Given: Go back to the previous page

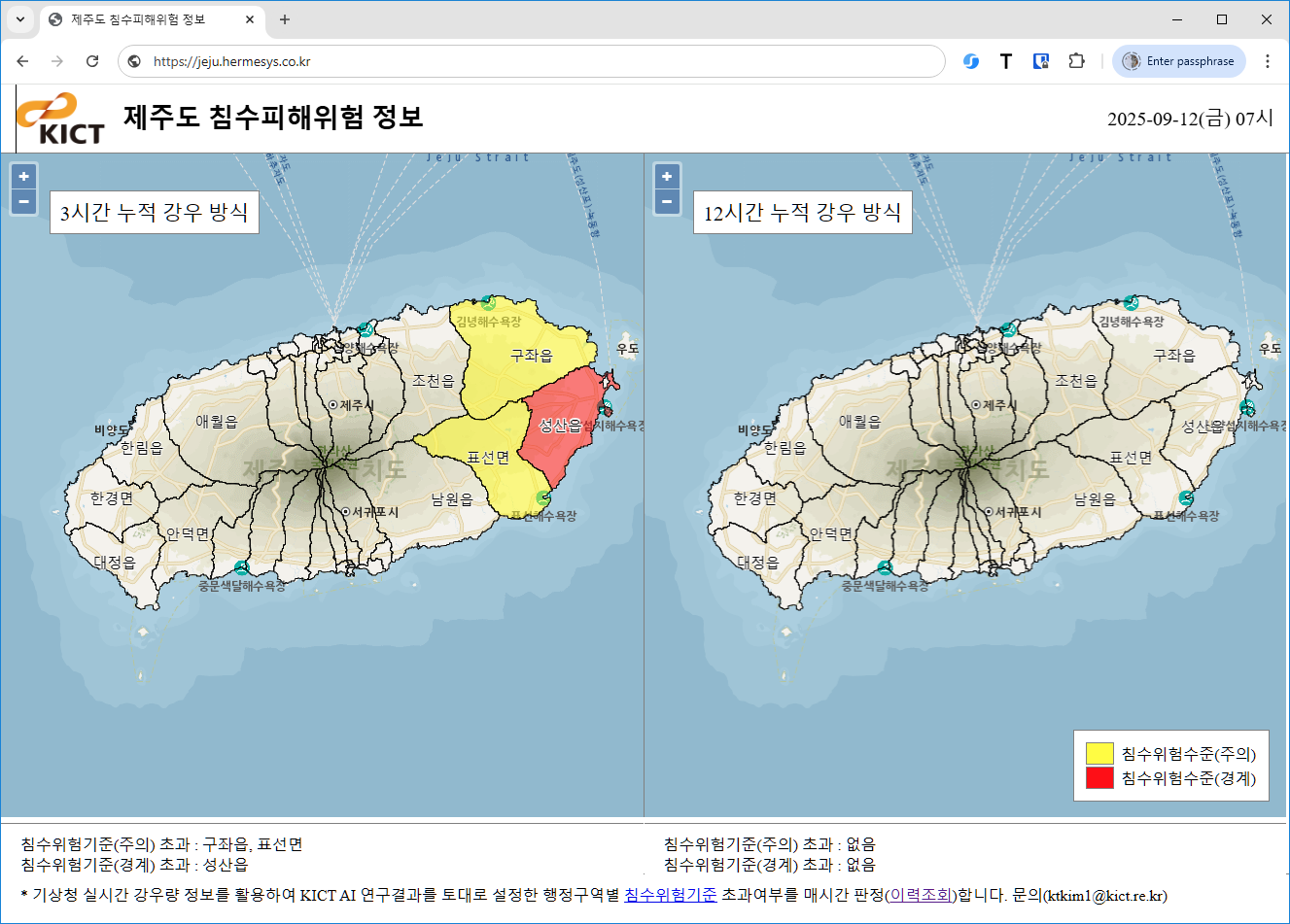Looking at the screenshot, I should pyautogui.click(x=22, y=61).
